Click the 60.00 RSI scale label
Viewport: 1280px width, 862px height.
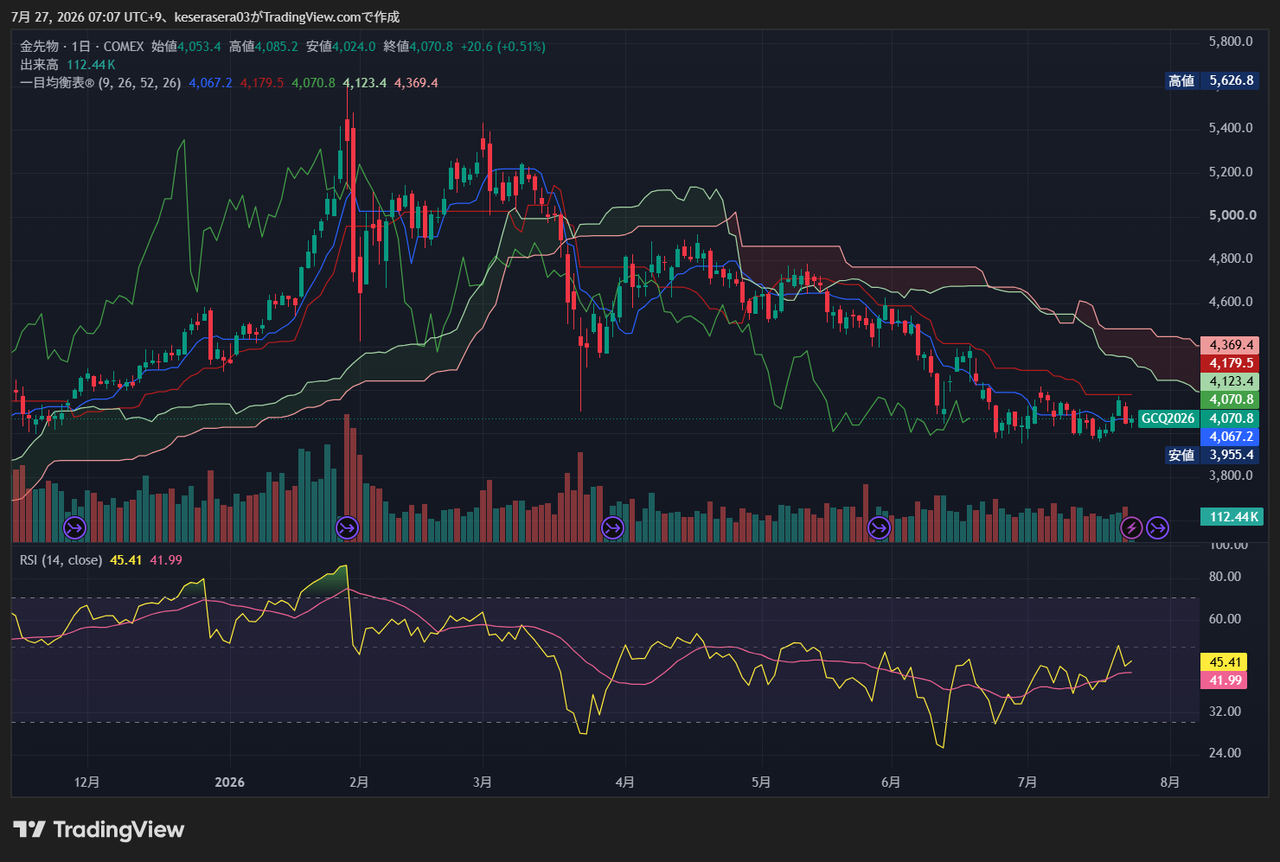pos(1225,618)
